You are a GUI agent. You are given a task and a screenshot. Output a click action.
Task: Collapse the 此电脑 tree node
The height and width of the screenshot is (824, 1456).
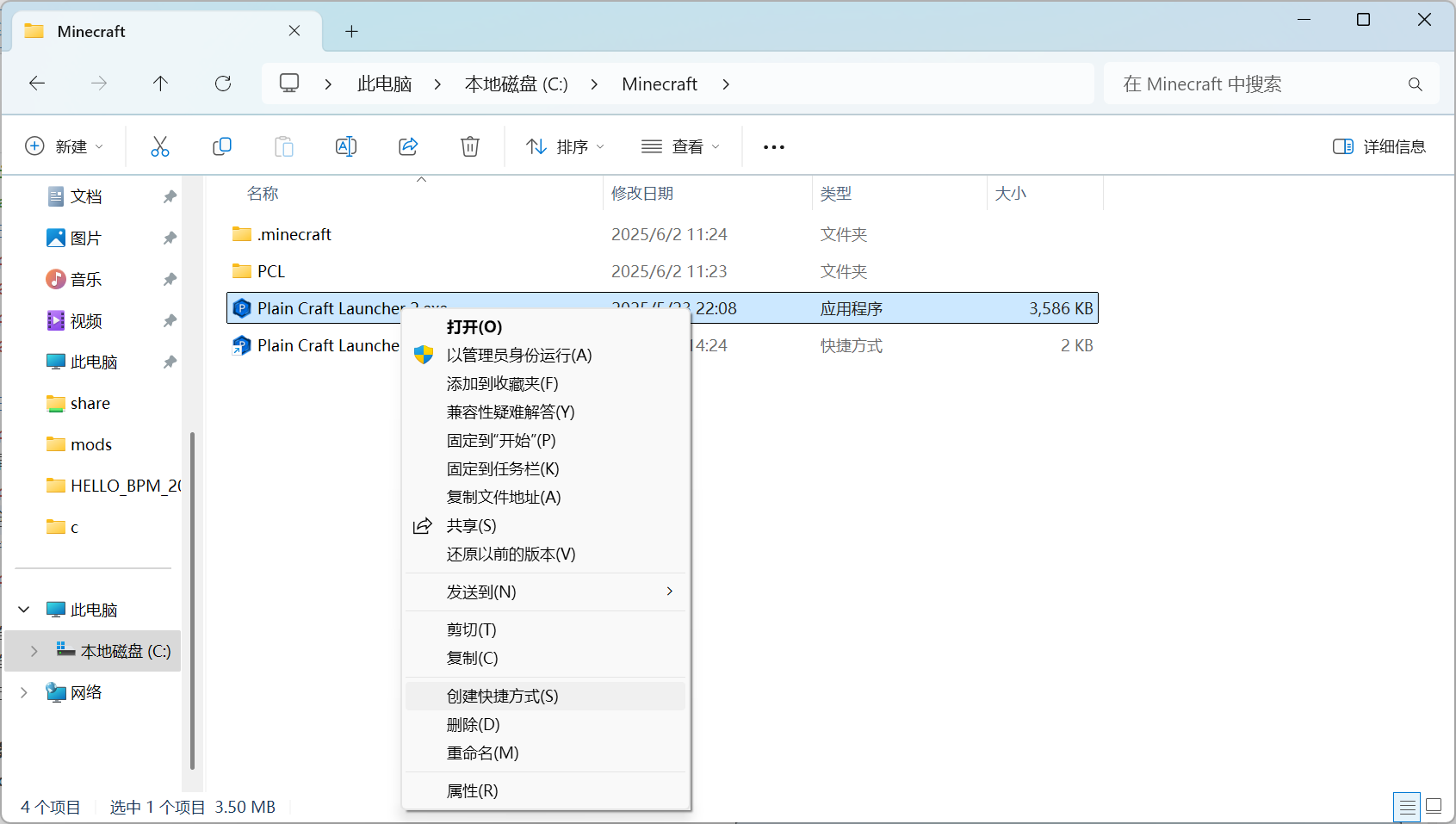(x=24, y=610)
